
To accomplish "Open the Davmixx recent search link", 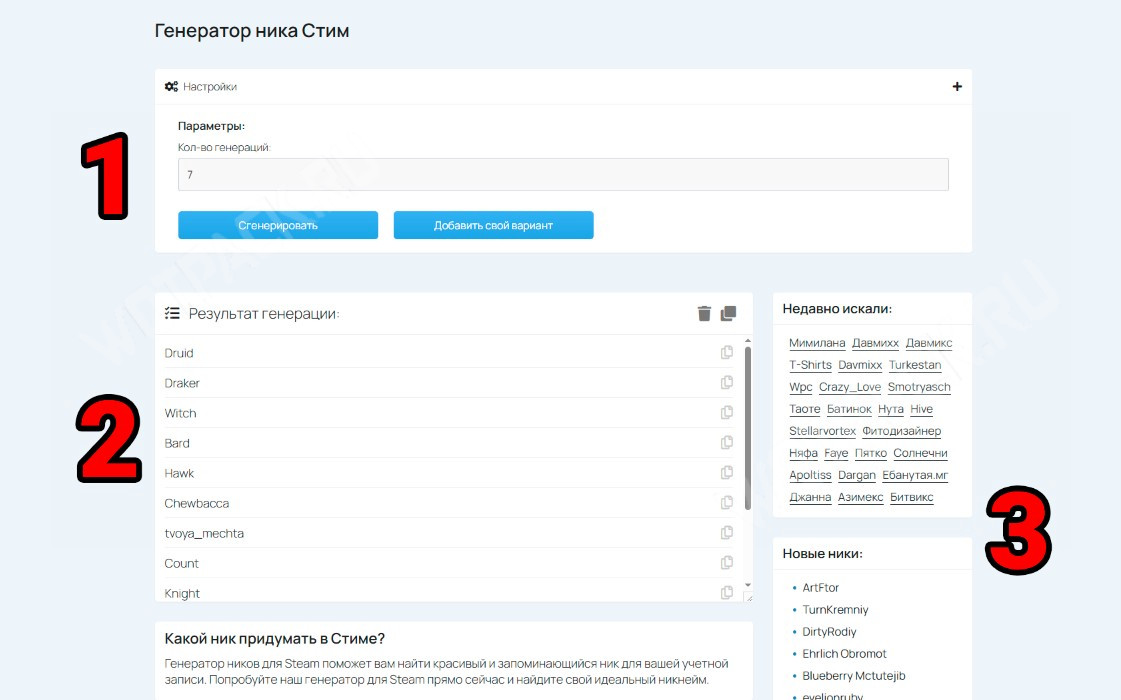I will click(860, 365).
